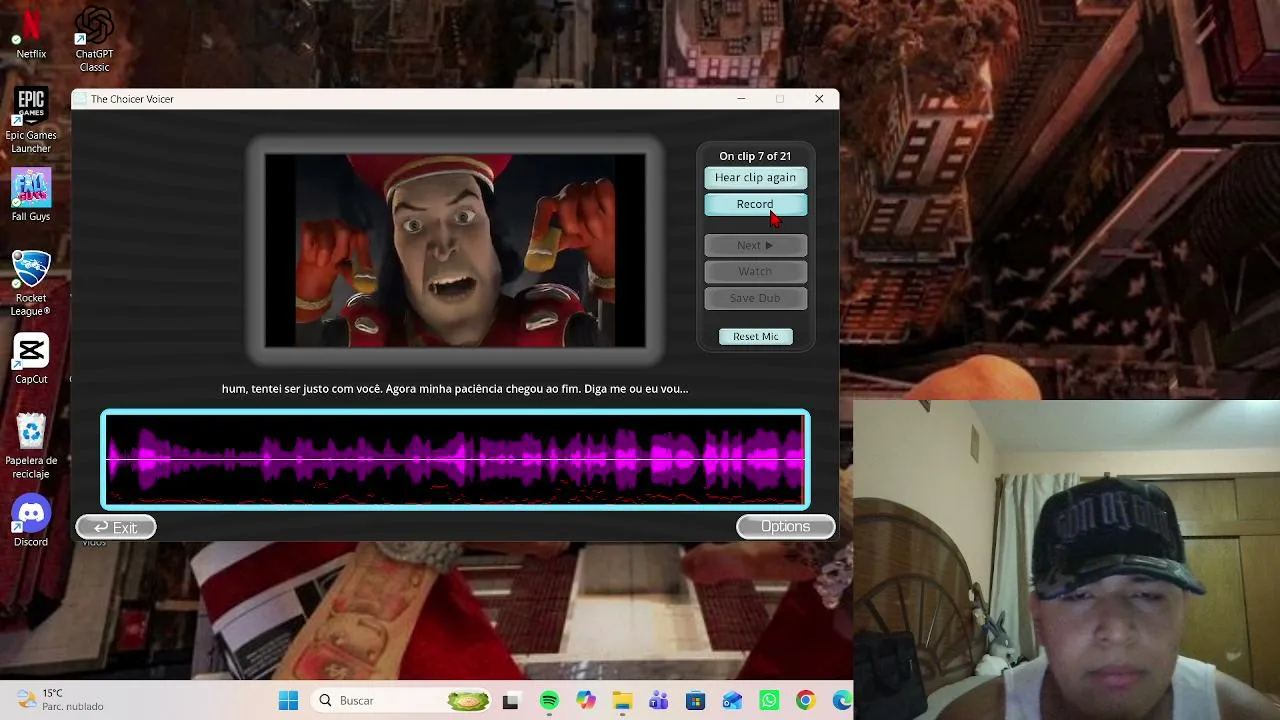
Task: Open ChatGPT Classic desktop shortcut
Action: pos(94,39)
